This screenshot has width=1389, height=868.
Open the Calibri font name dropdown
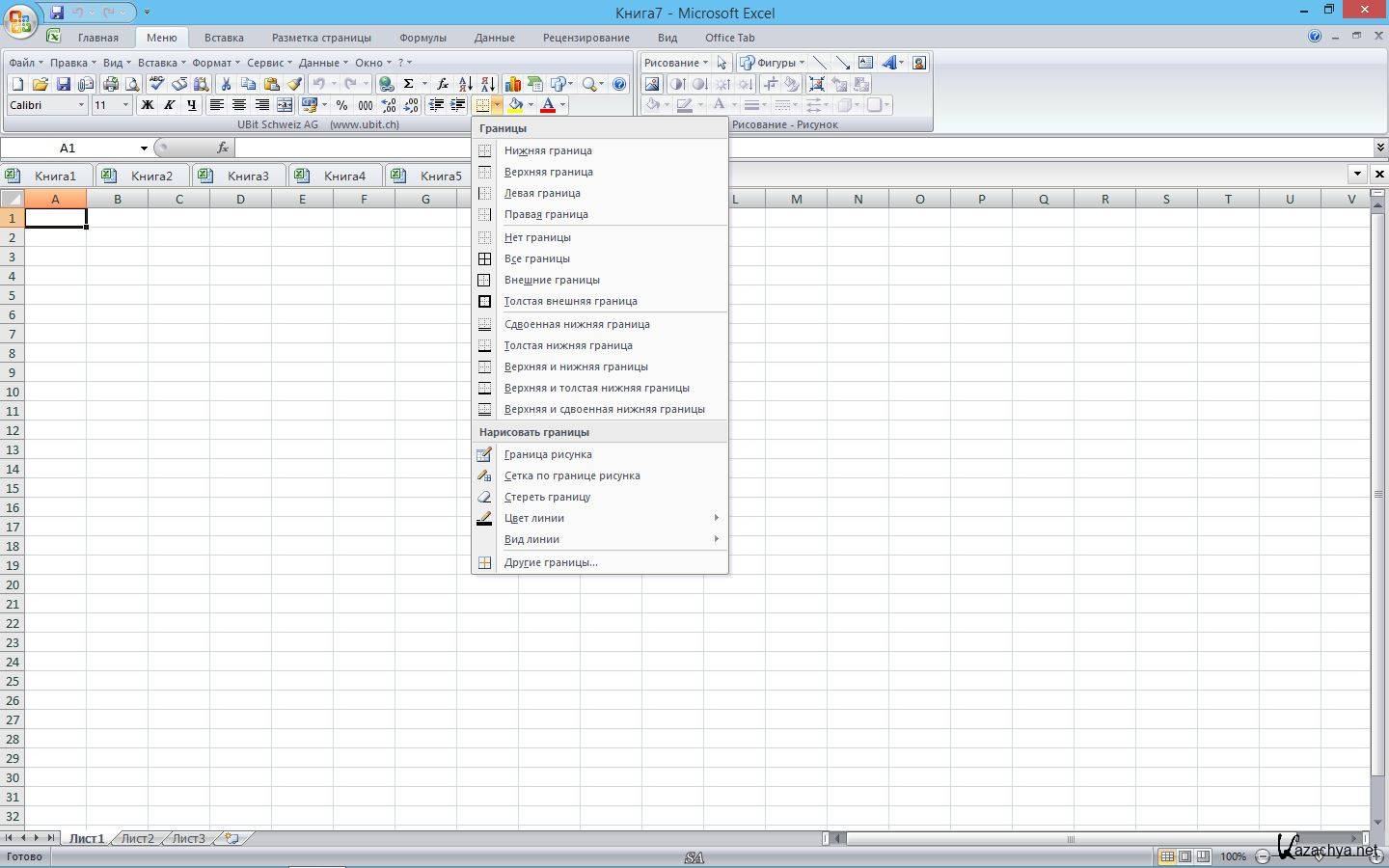[81, 105]
